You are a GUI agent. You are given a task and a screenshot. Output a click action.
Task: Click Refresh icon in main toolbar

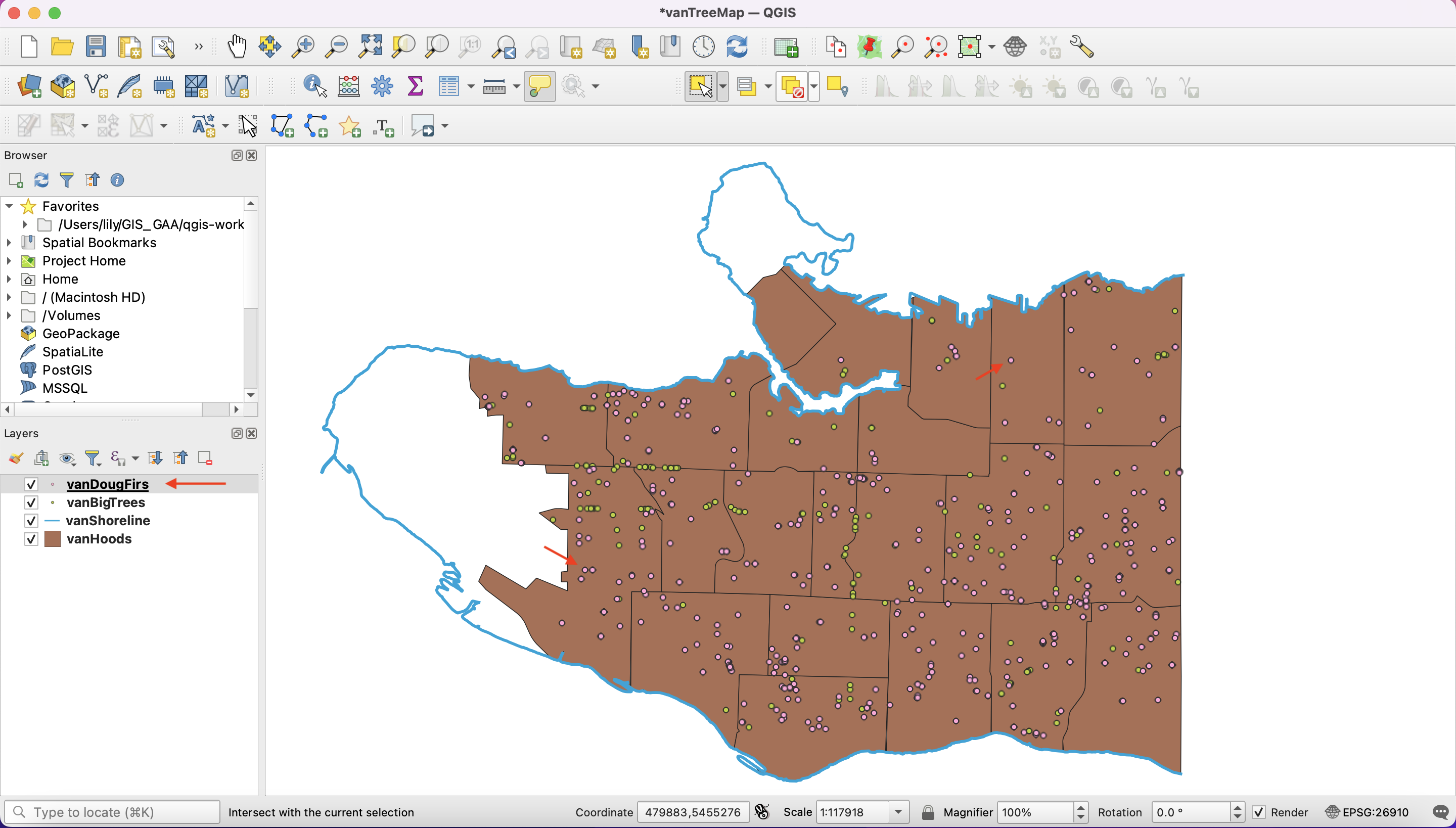coord(737,47)
